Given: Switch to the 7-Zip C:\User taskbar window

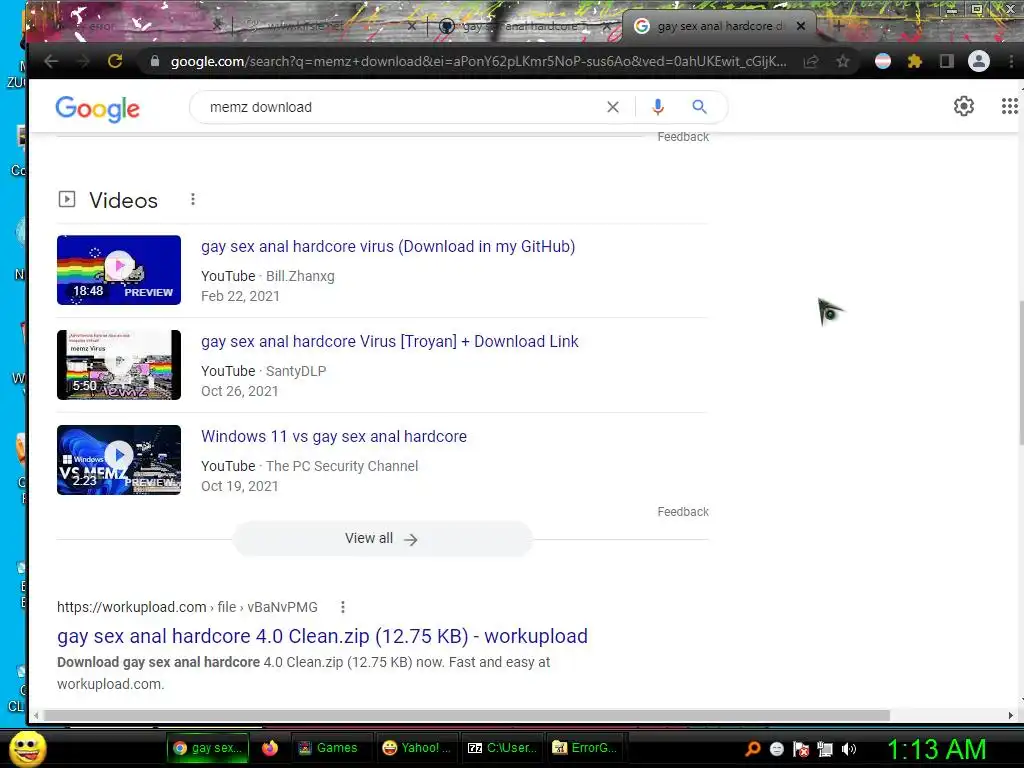Looking at the screenshot, I should [503, 748].
